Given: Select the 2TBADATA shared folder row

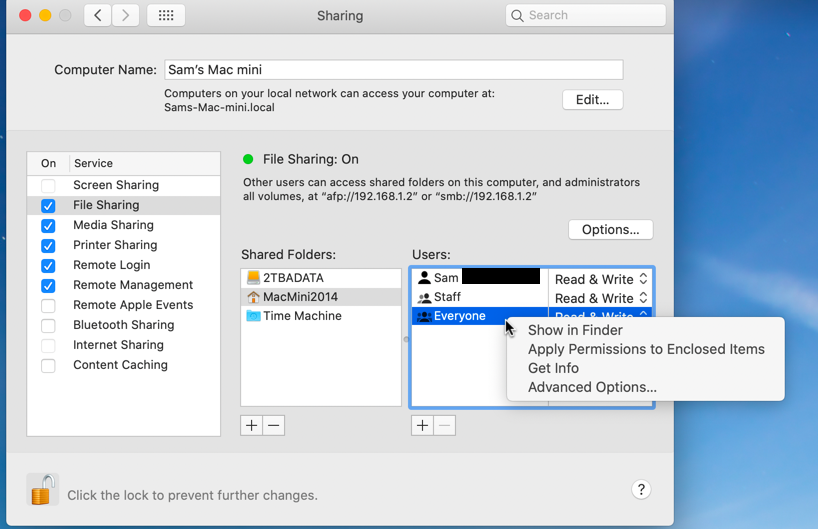Looking at the screenshot, I should 321,278.
